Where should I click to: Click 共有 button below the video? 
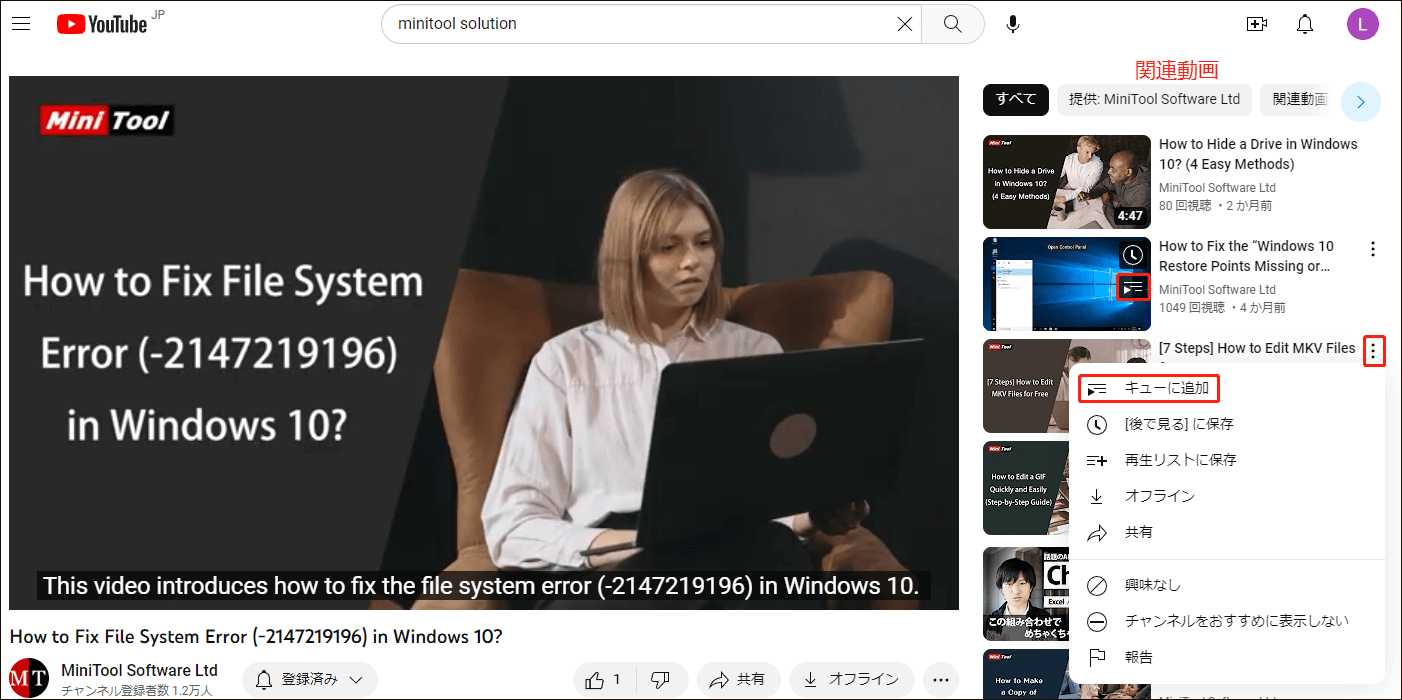[738, 680]
